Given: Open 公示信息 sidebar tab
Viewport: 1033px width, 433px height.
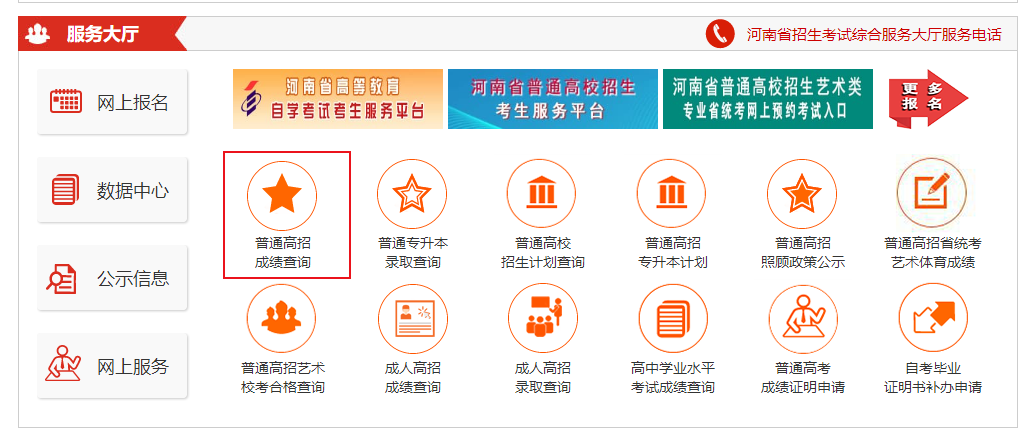Looking at the screenshot, I should pyautogui.click(x=112, y=278).
